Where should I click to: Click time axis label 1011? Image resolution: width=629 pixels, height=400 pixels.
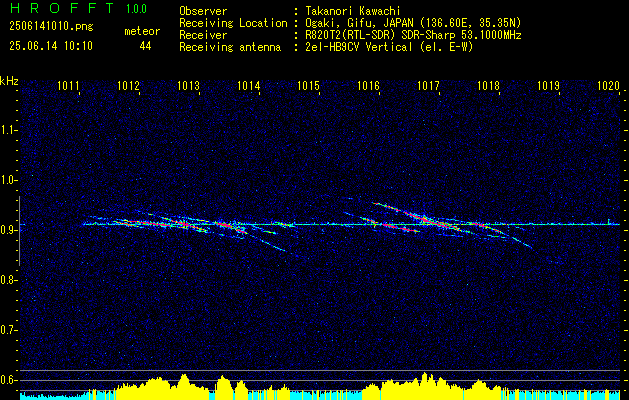(69, 85)
